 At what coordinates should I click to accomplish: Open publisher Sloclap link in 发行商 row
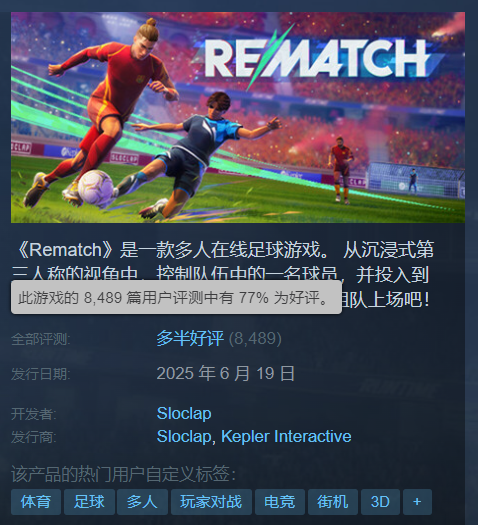coord(184,436)
